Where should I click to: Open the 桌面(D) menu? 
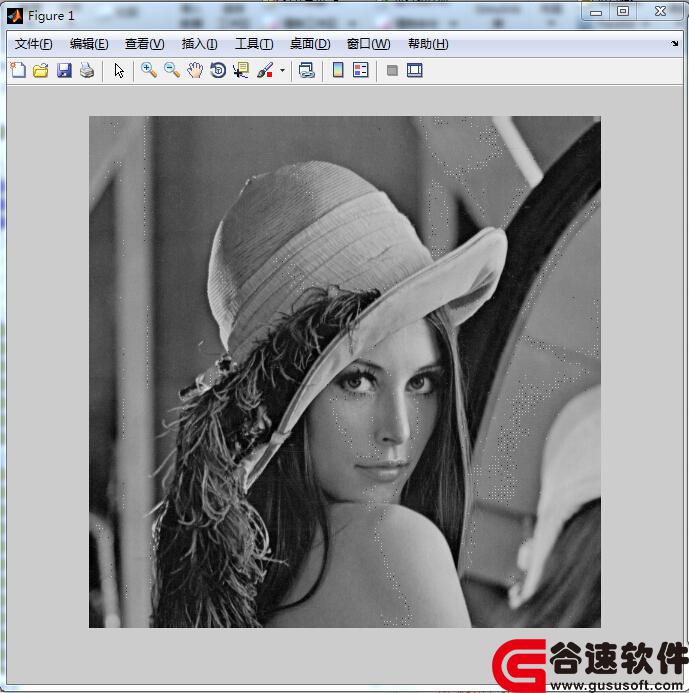tap(310, 44)
